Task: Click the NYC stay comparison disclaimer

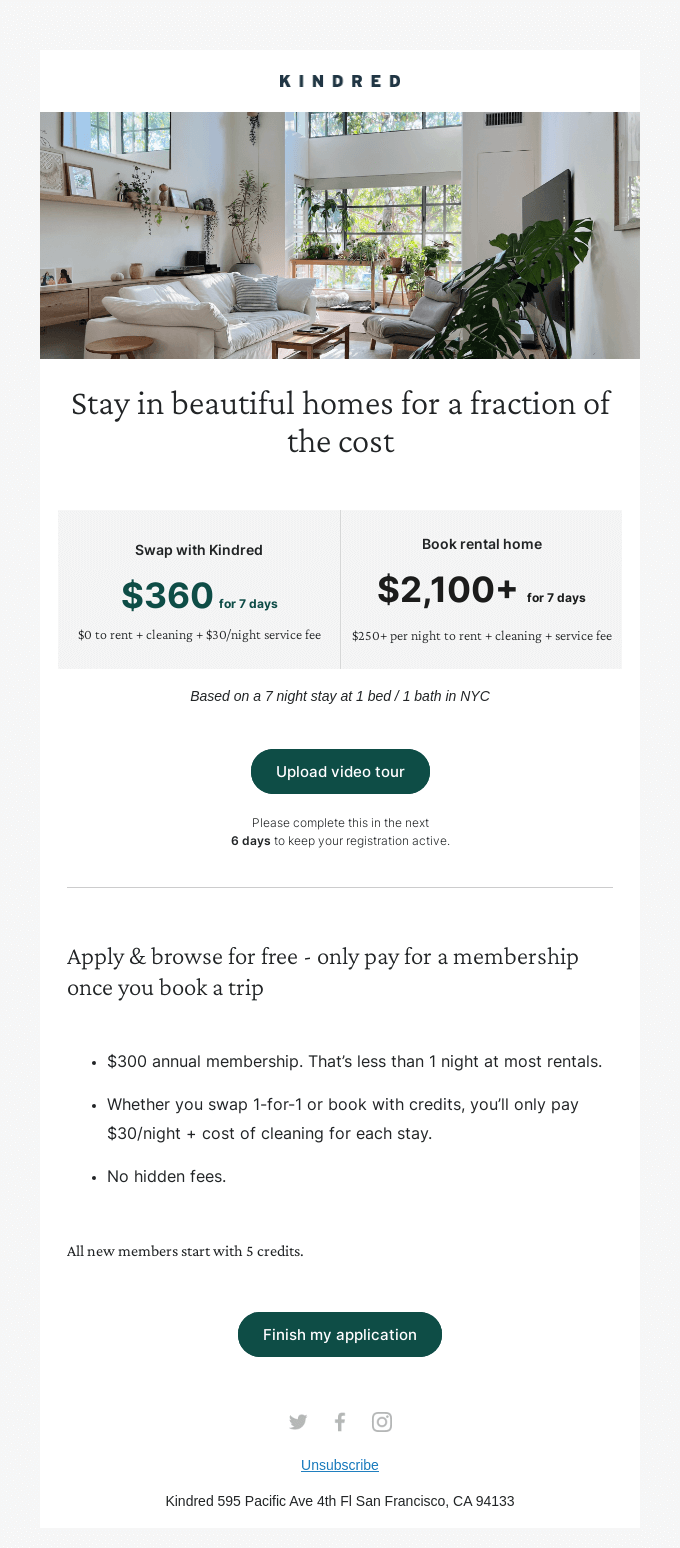Action: [x=340, y=695]
